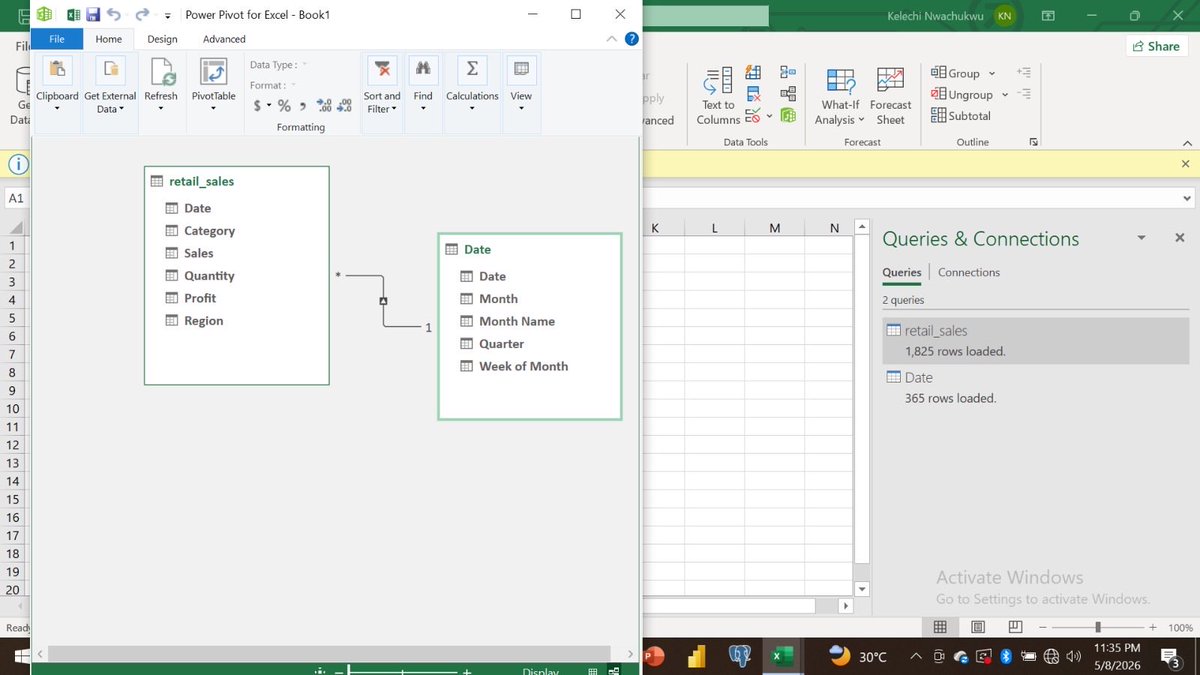The width and height of the screenshot is (1200, 675).
Task: Switch to Page Break Preview in Excel
Action: click(x=1015, y=627)
